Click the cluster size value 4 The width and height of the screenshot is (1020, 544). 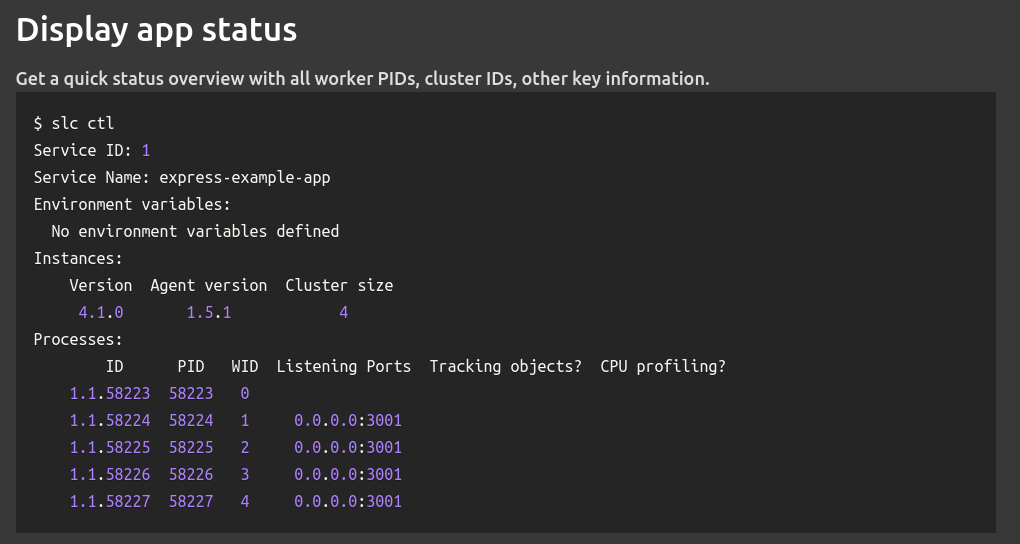point(343,312)
